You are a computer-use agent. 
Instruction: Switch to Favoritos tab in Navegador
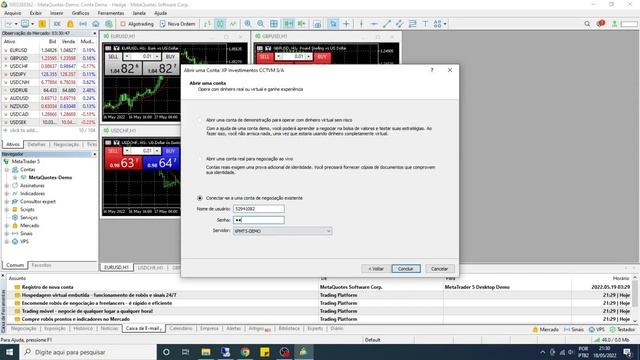pyautogui.click(x=41, y=265)
